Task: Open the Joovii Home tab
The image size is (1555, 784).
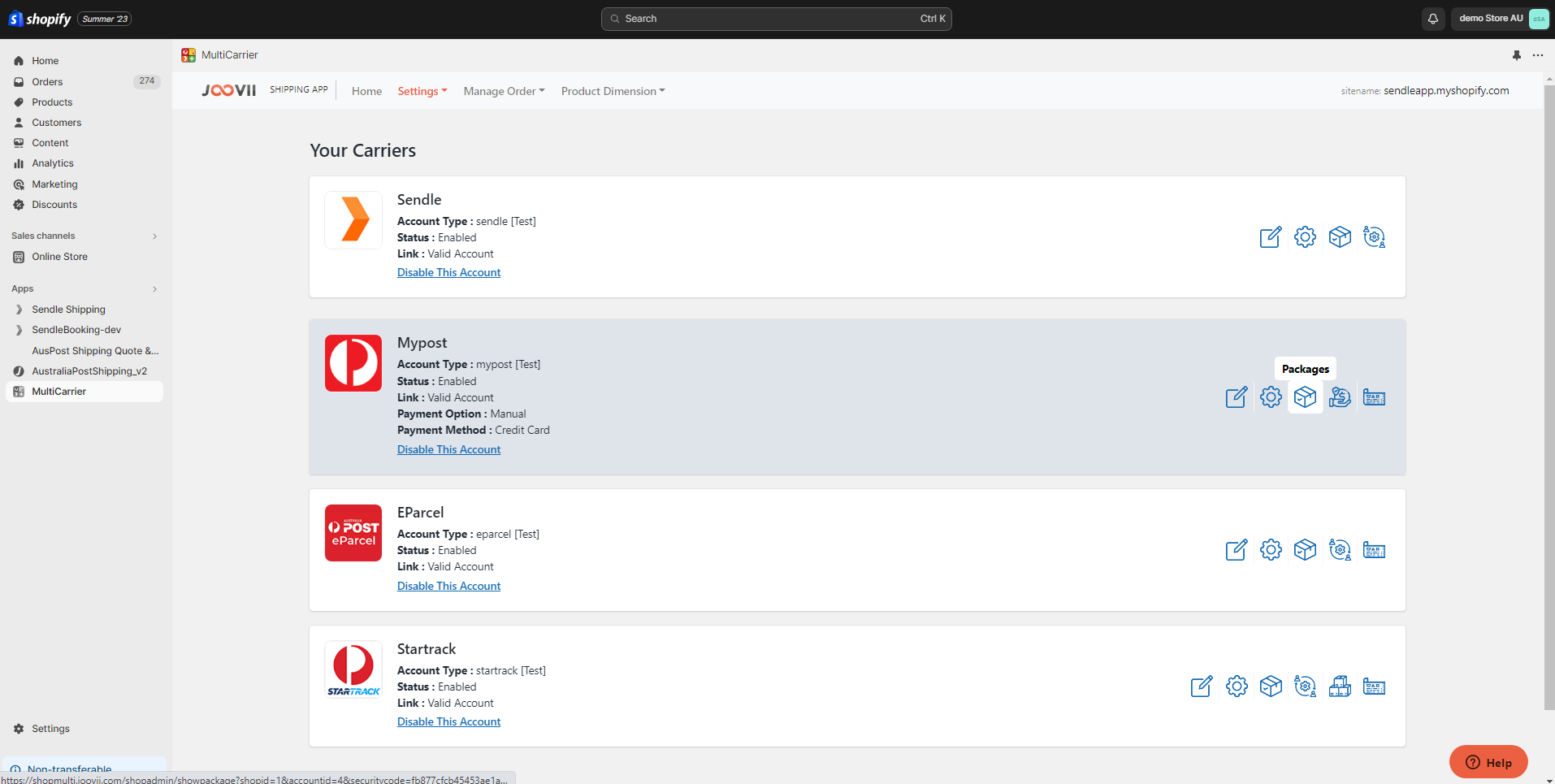Action: coord(366,91)
